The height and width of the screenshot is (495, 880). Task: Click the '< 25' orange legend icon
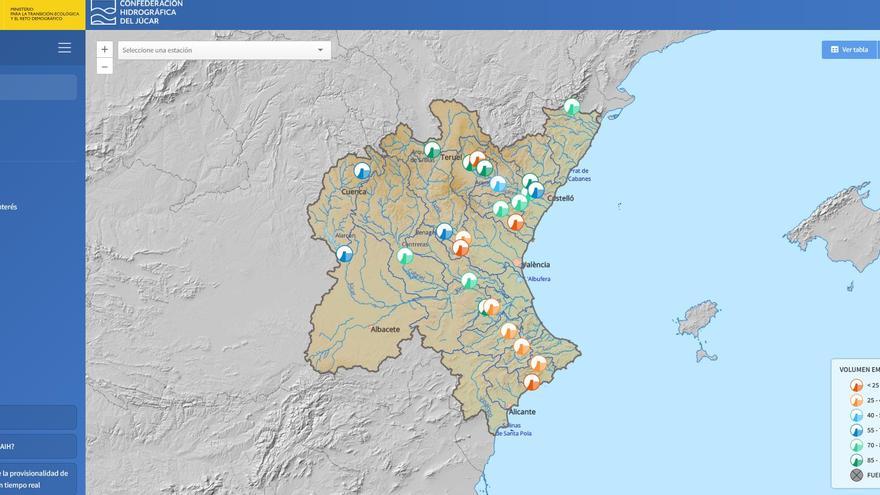856,385
